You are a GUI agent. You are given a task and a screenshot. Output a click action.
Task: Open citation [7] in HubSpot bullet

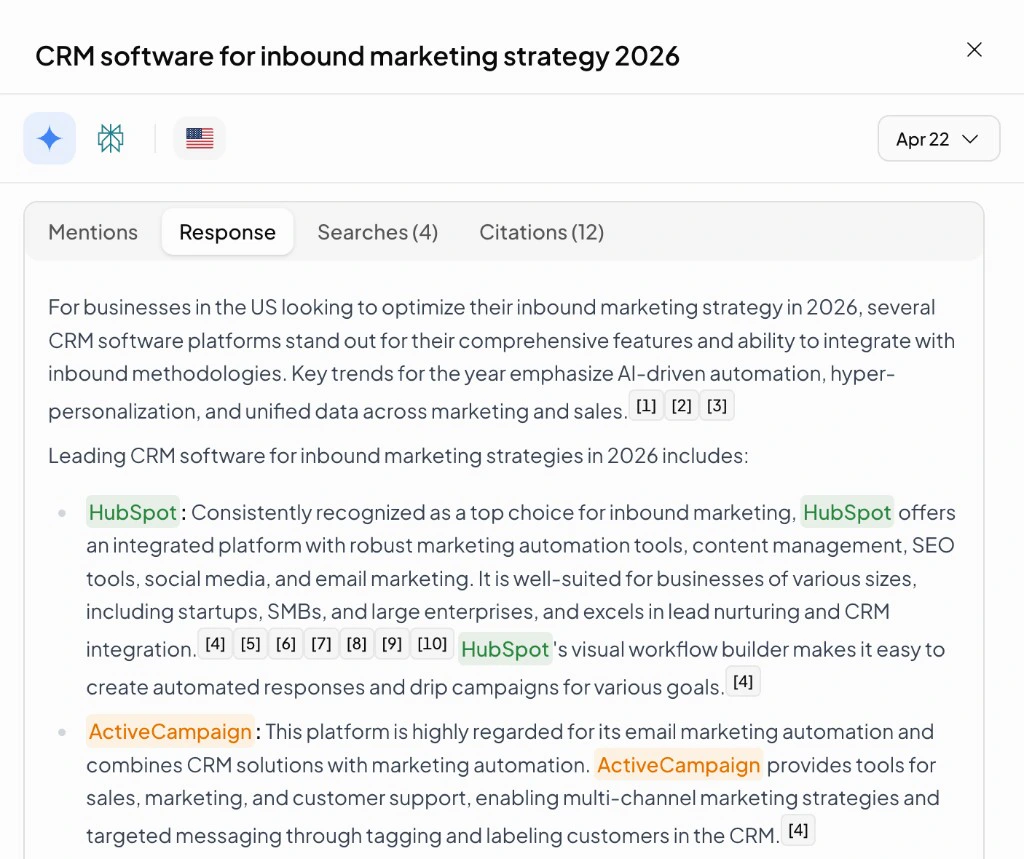(321, 644)
